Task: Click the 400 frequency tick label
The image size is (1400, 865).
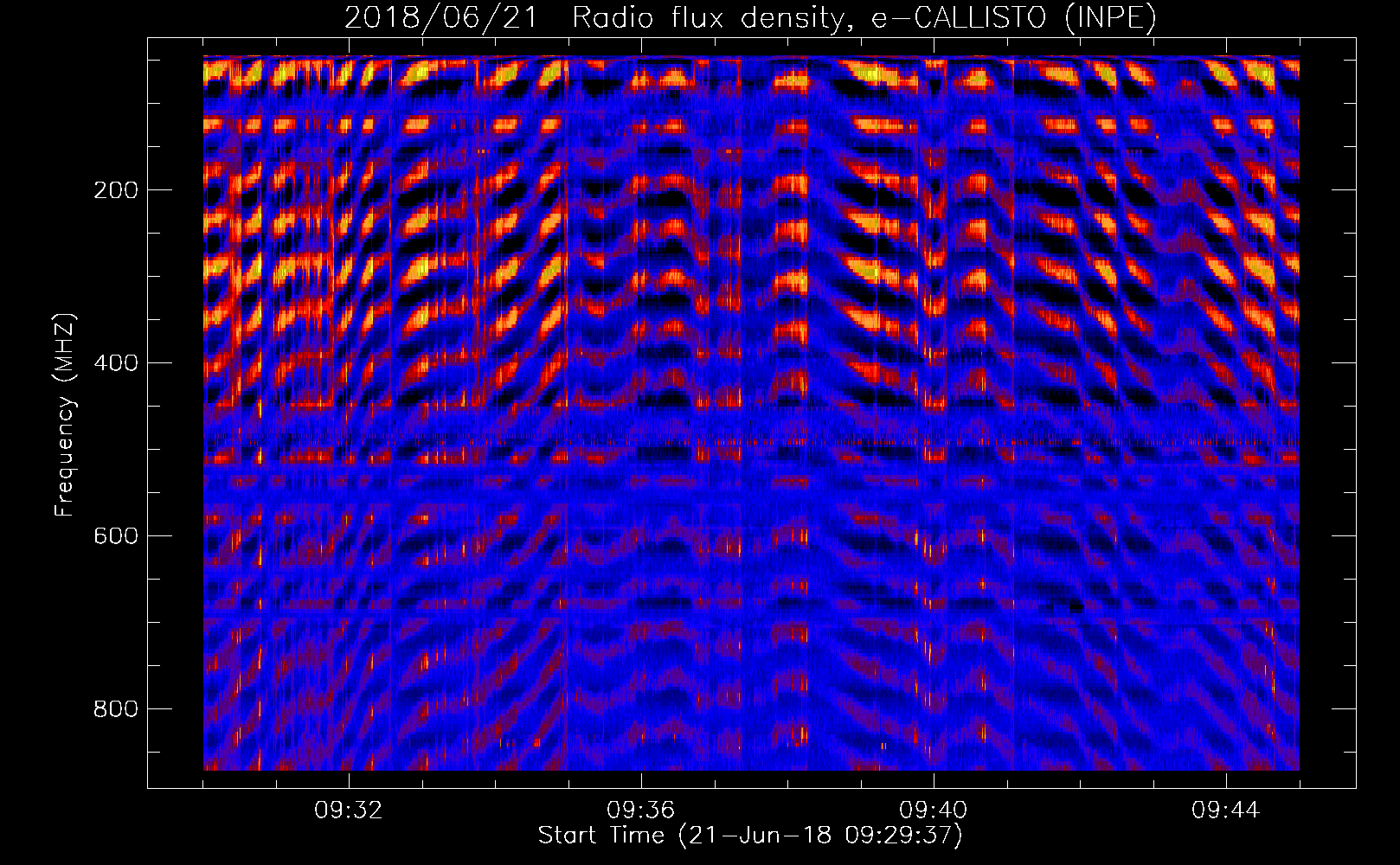Action: 115,363
